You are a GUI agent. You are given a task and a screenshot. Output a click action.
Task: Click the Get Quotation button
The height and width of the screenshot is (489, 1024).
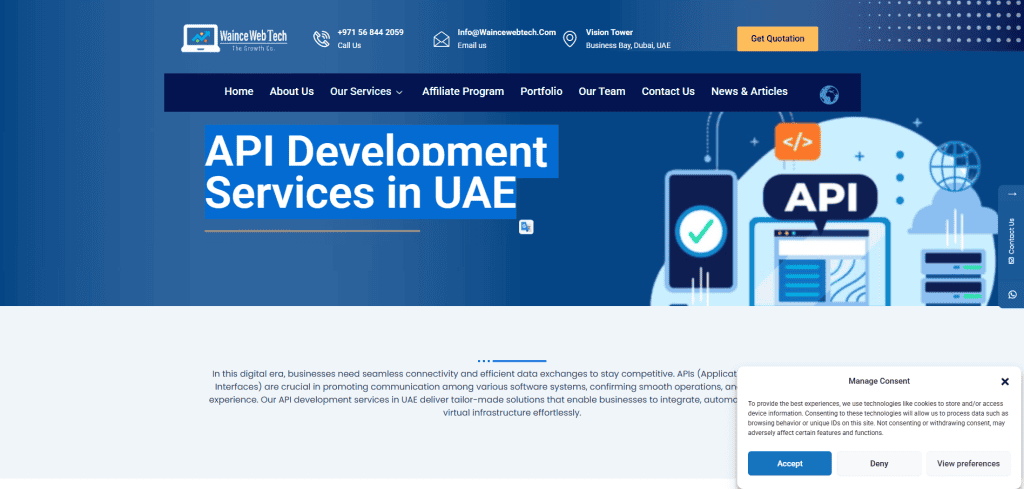[777, 39]
